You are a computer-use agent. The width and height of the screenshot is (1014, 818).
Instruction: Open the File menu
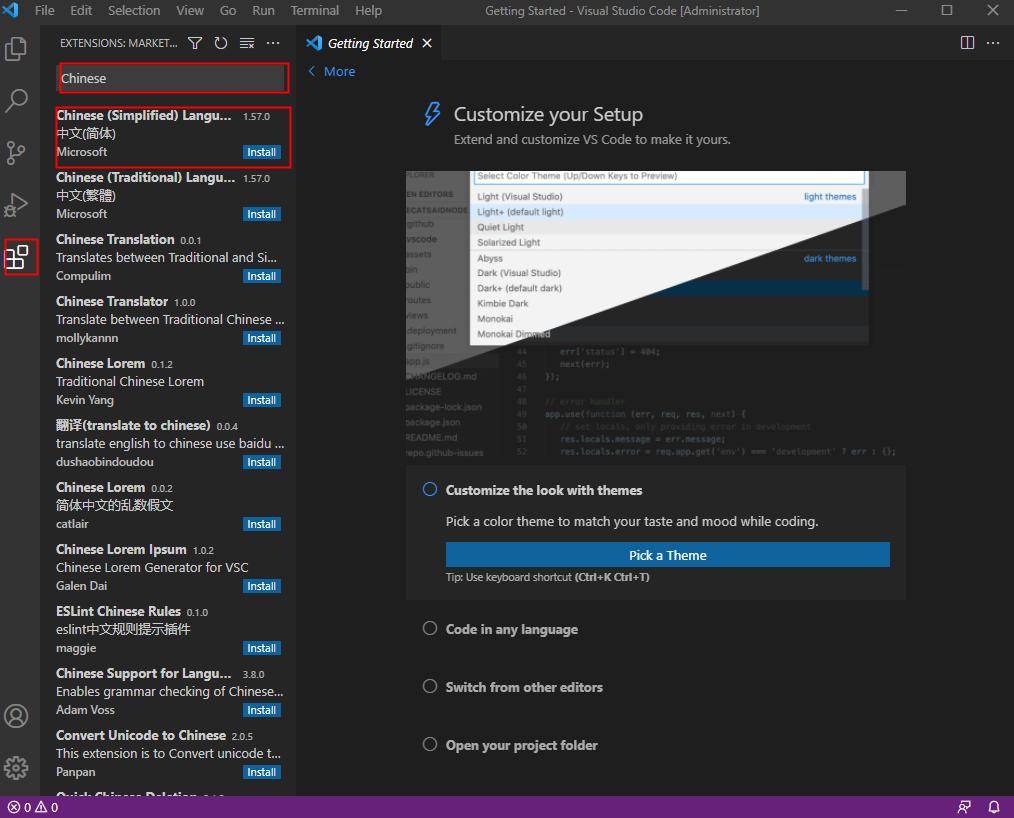tap(44, 11)
